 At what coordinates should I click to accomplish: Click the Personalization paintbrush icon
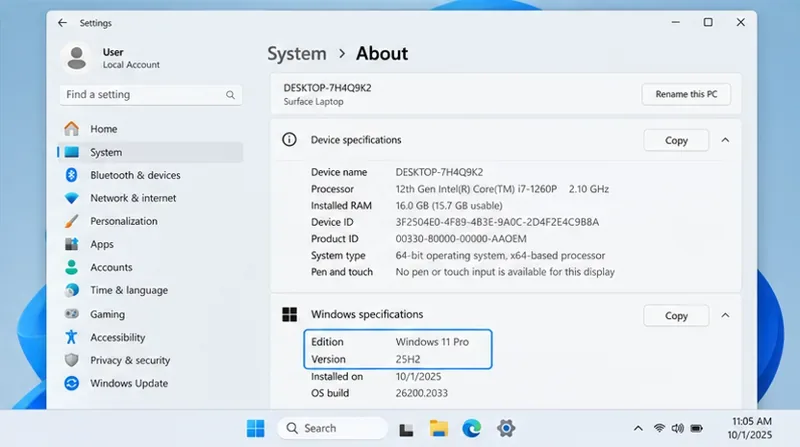pos(71,221)
